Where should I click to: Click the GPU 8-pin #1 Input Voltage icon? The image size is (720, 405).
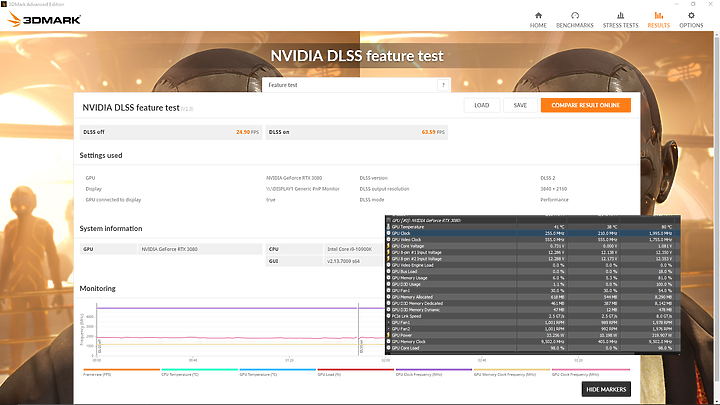coord(388,252)
